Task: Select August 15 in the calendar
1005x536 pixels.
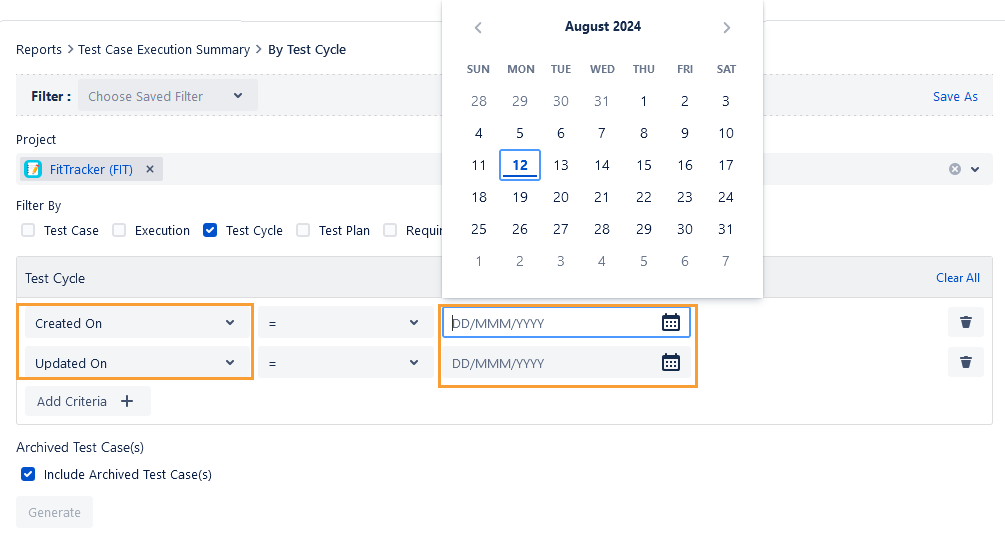Action: [x=644, y=165]
